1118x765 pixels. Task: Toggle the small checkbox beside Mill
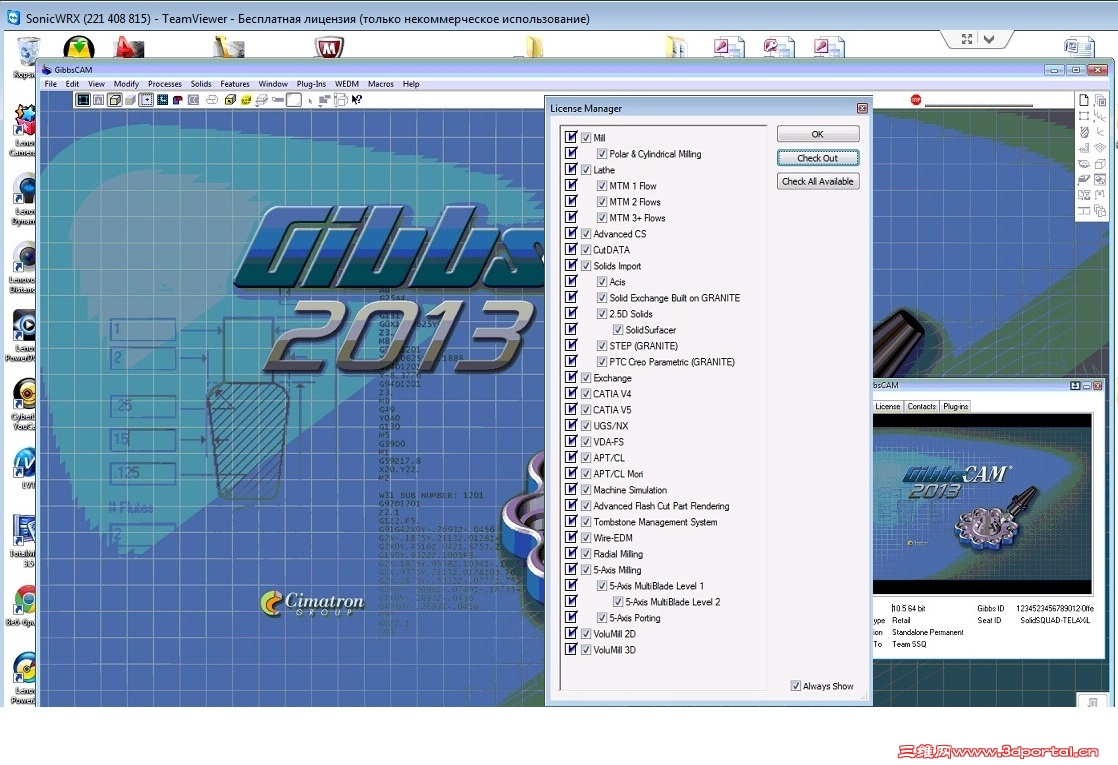tap(586, 138)
